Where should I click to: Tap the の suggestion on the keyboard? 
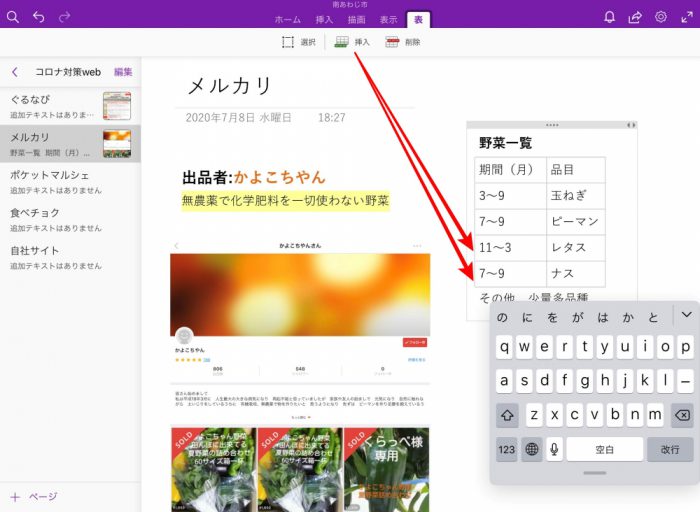click(x=502, y=317)
